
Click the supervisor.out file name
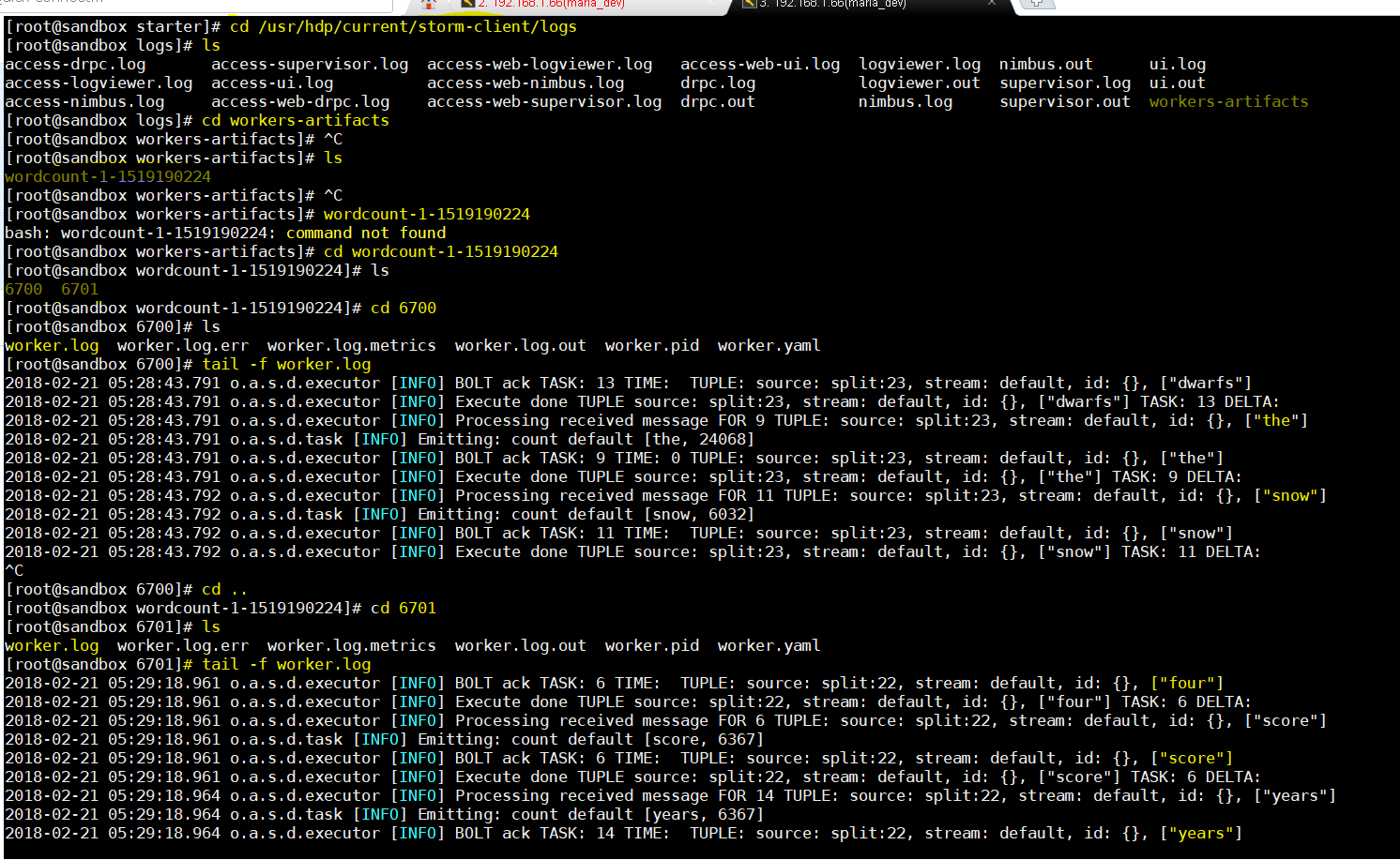(x=1065, y=102)
